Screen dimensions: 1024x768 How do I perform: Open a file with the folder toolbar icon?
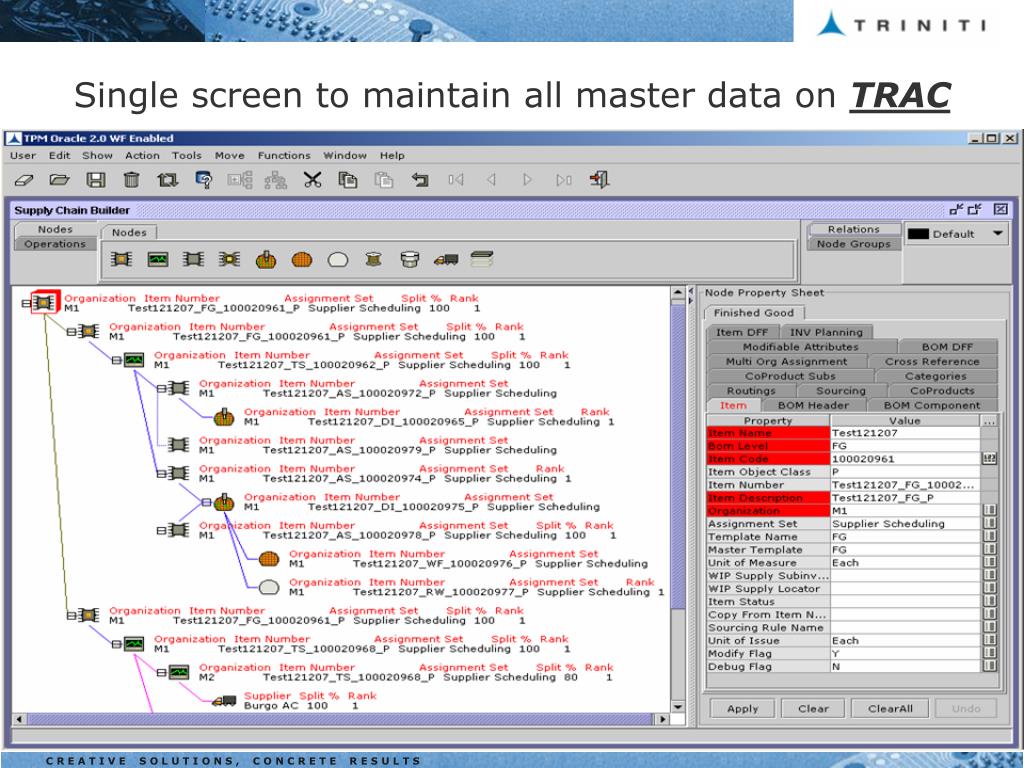(x=59, y=180)
